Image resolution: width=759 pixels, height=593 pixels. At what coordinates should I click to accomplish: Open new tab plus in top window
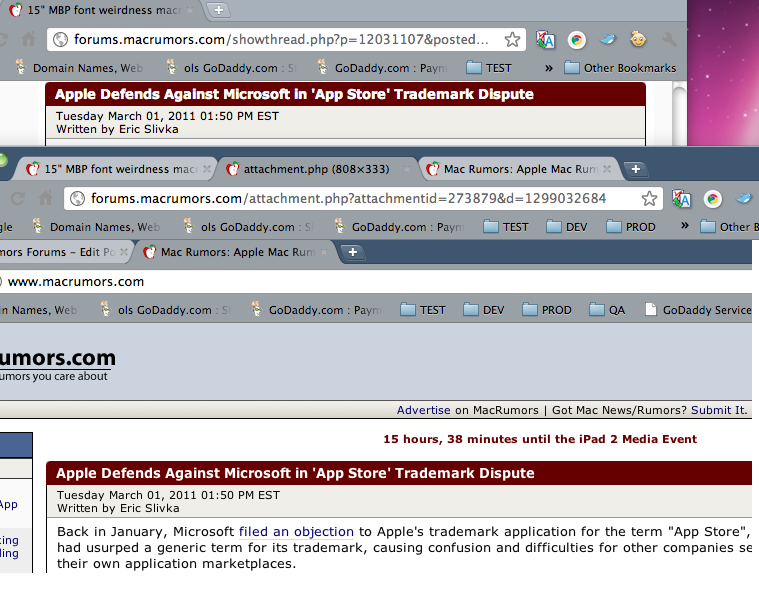click(x=219, y=10)
